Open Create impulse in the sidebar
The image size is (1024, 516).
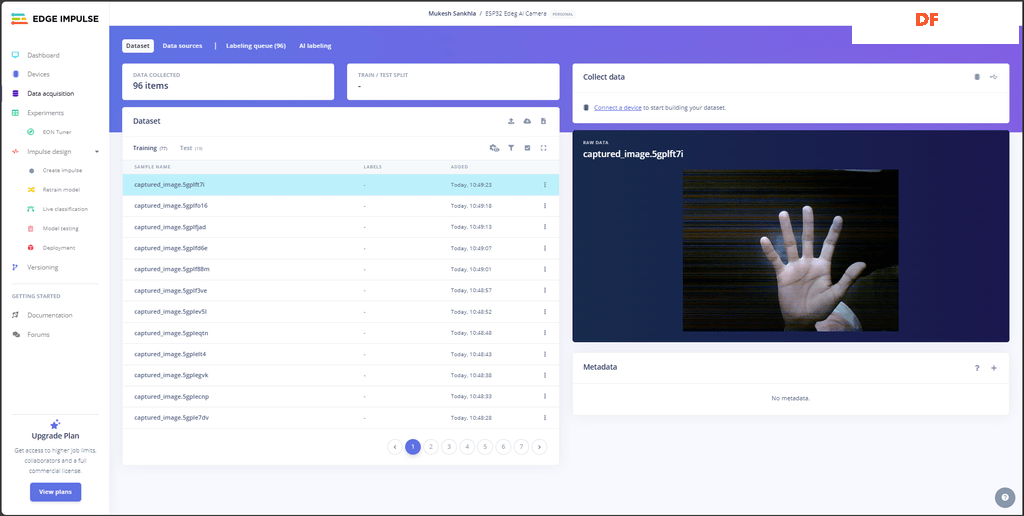(x=62, y=170)
